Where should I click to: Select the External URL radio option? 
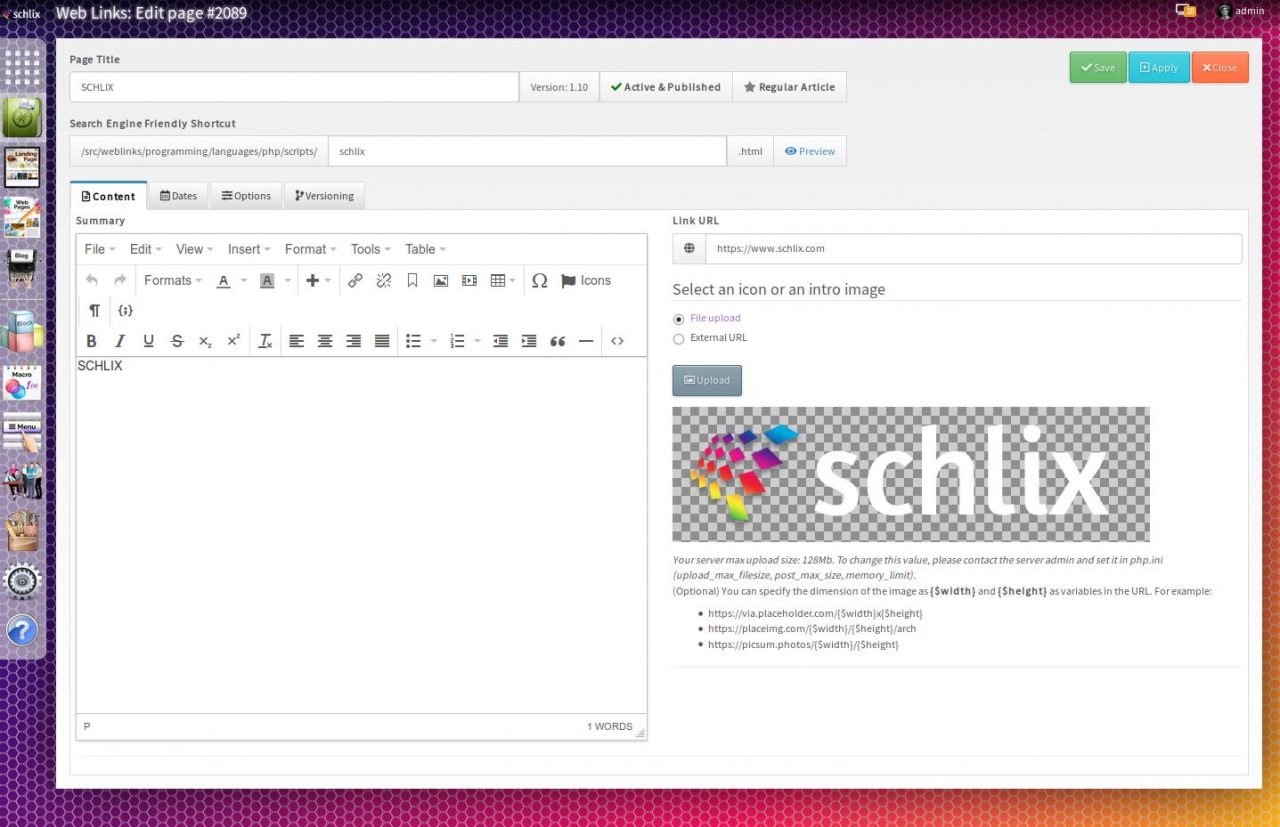point(679,339)
